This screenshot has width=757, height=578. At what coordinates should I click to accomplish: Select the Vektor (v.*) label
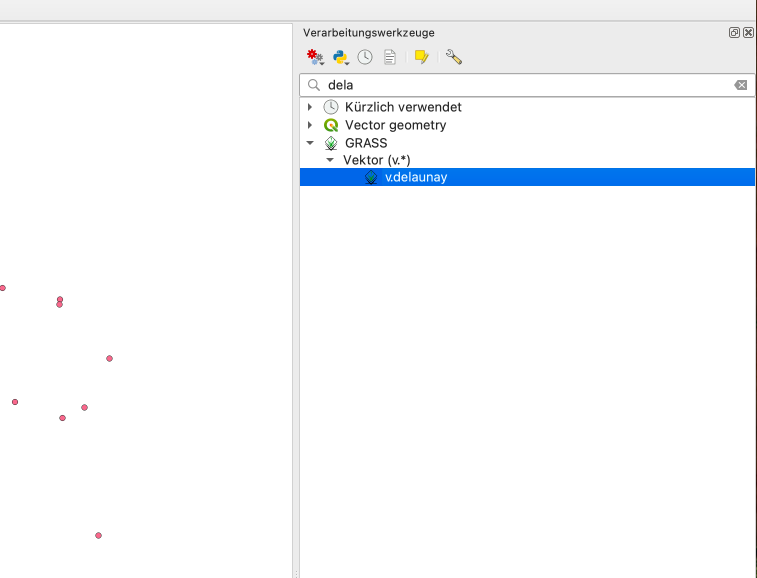pyautogui.click(x=377, y=160)
